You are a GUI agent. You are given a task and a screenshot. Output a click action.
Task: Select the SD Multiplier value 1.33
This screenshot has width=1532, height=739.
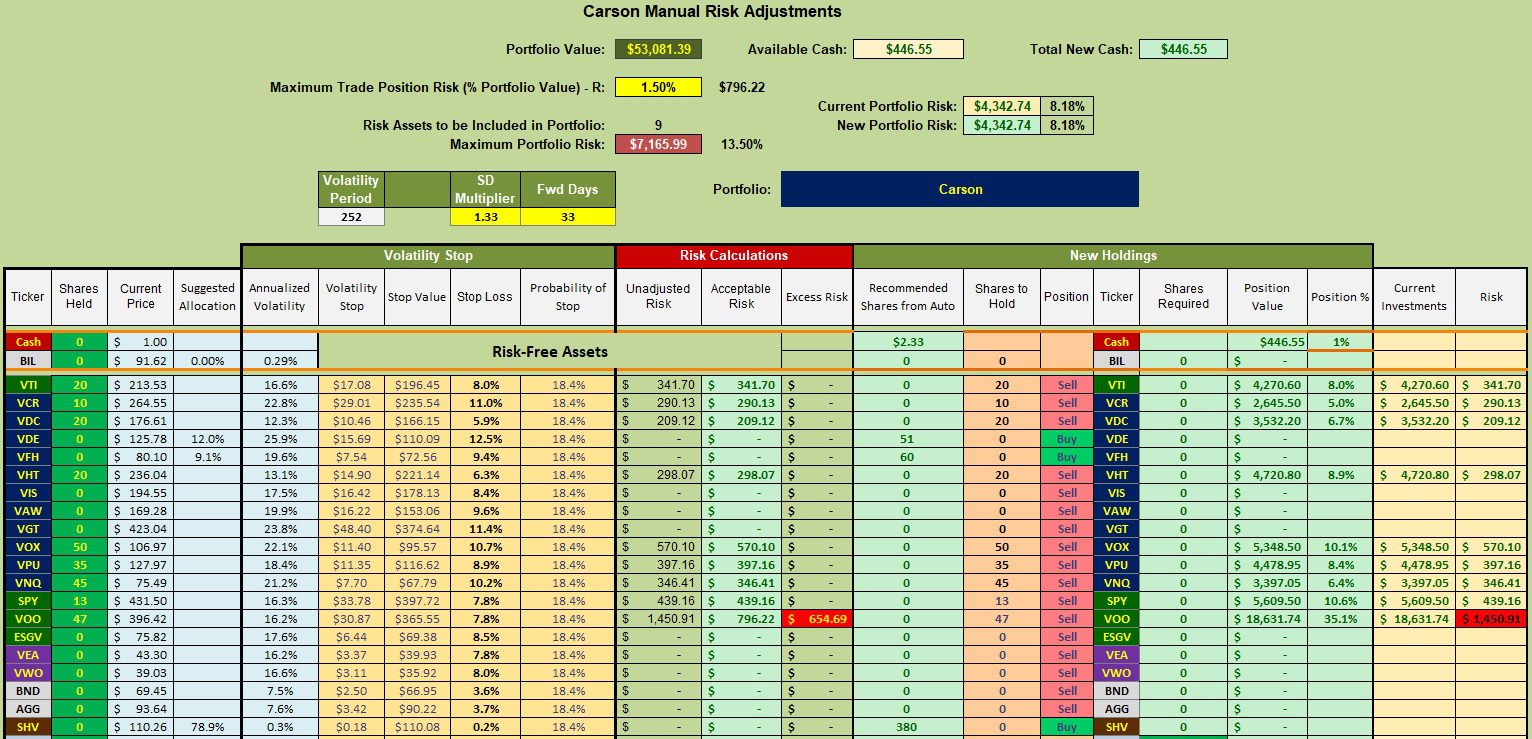click(x=485, y=217)
